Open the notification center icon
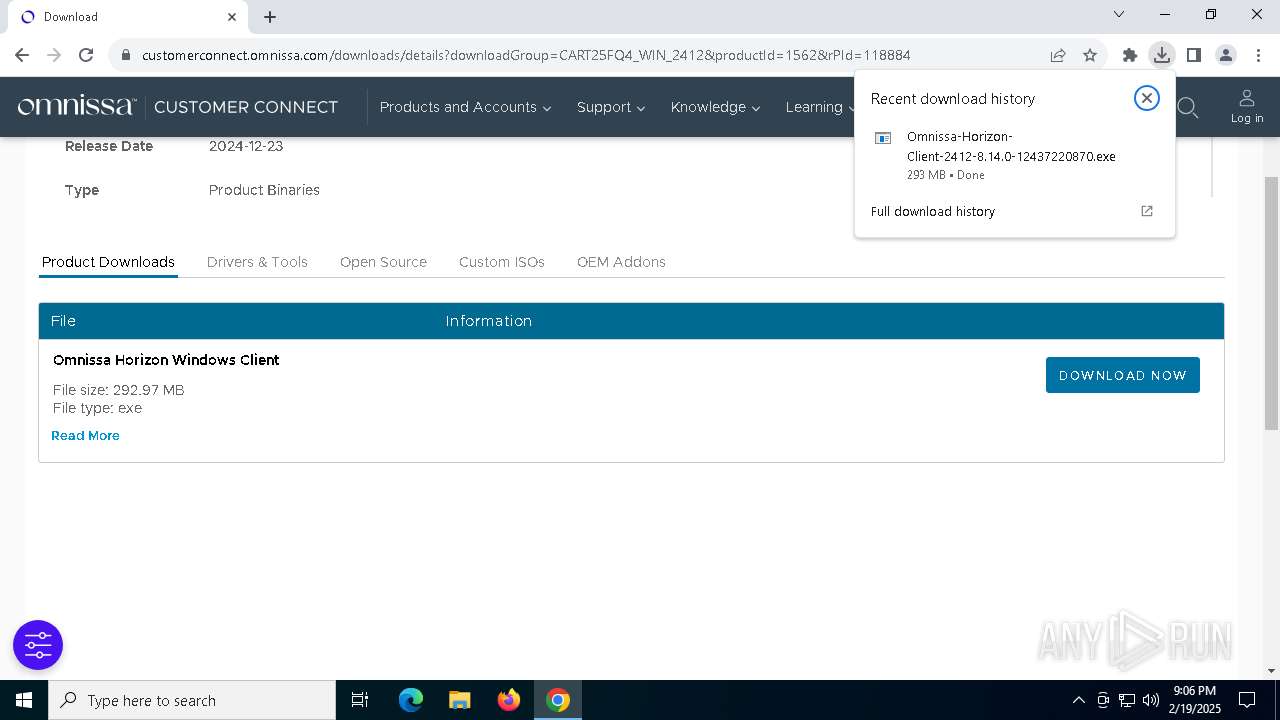 (x=1247, y=700)
